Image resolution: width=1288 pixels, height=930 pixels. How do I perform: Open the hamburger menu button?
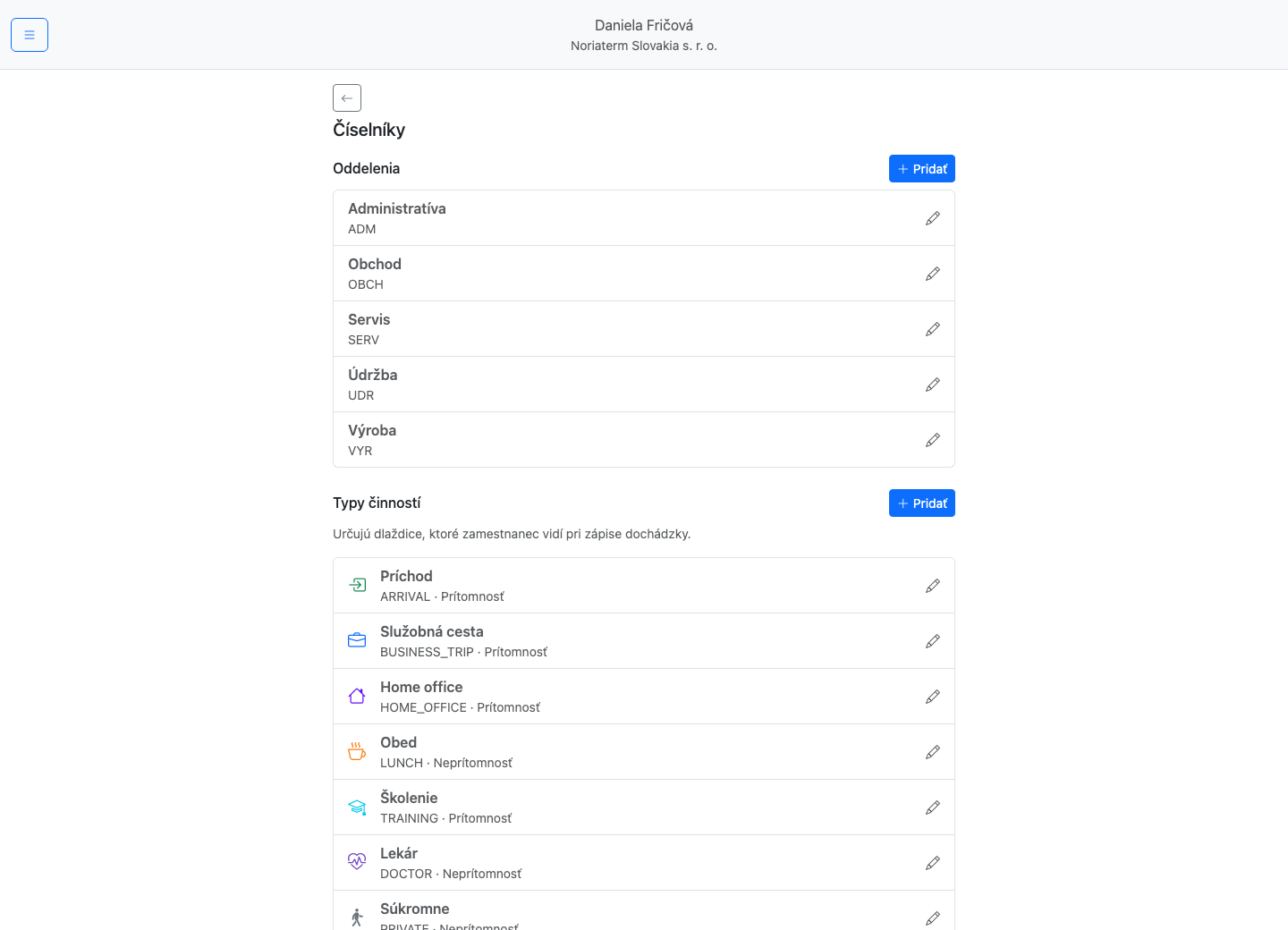(x=30, y=35)
